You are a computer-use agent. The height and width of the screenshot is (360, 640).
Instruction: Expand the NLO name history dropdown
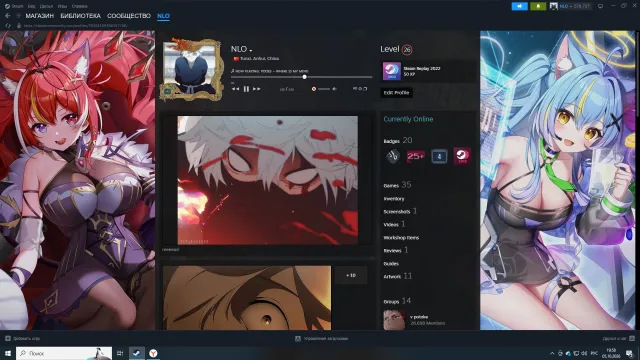(x=251, y=50)
